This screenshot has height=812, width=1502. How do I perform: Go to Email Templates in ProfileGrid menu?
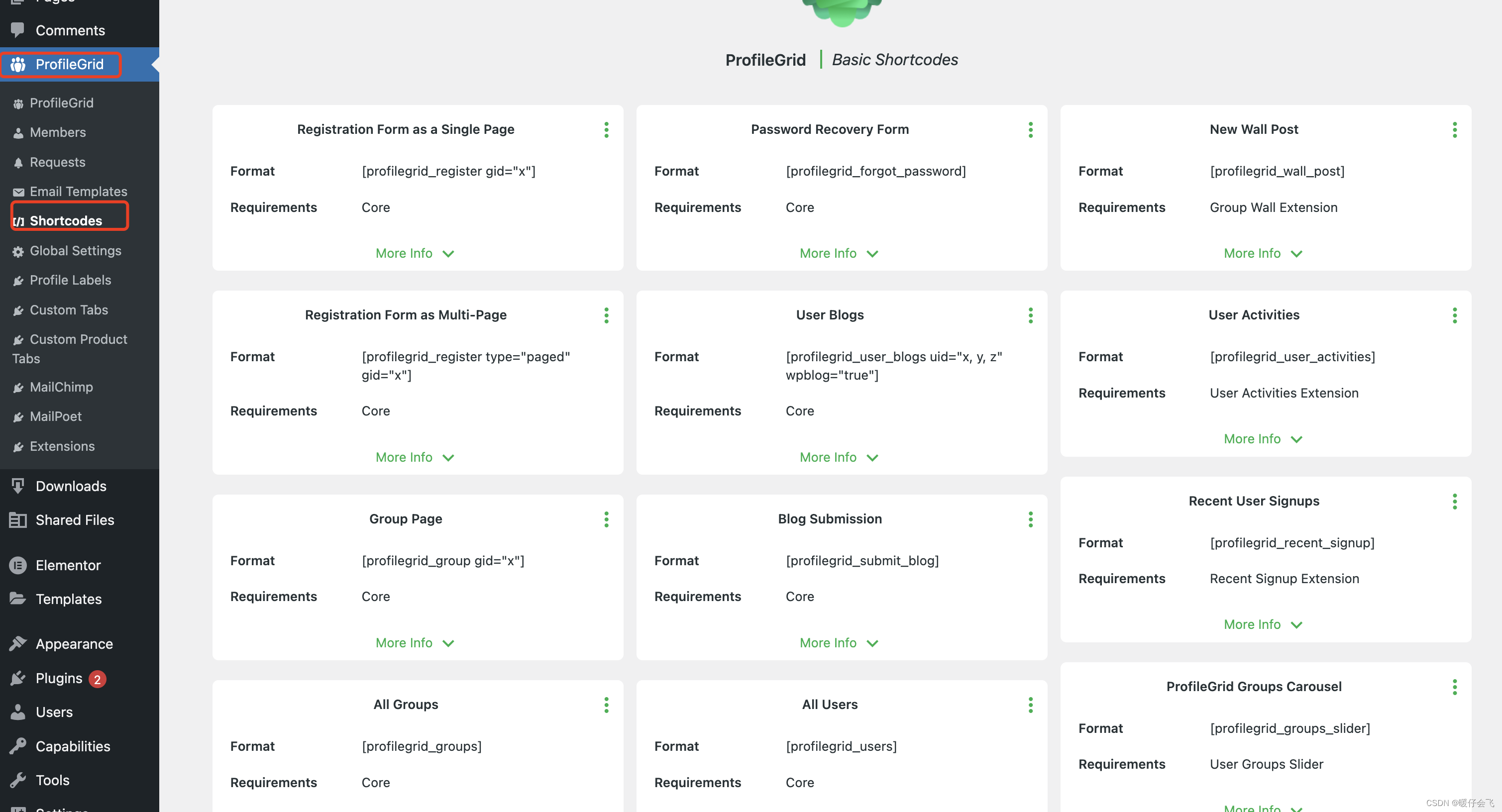(x=78, y=191)
